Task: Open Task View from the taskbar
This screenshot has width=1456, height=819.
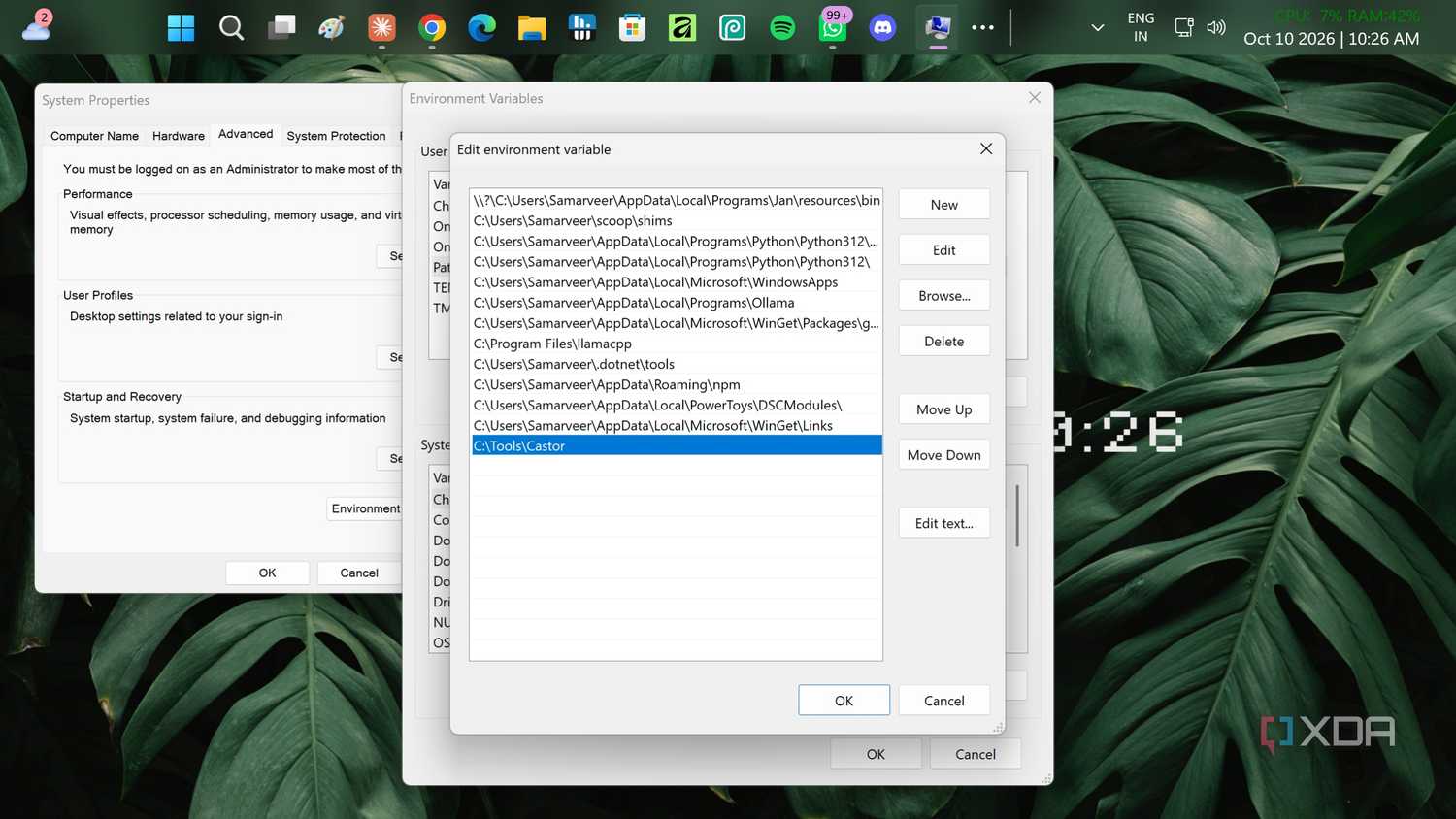Action: (281, 27)
